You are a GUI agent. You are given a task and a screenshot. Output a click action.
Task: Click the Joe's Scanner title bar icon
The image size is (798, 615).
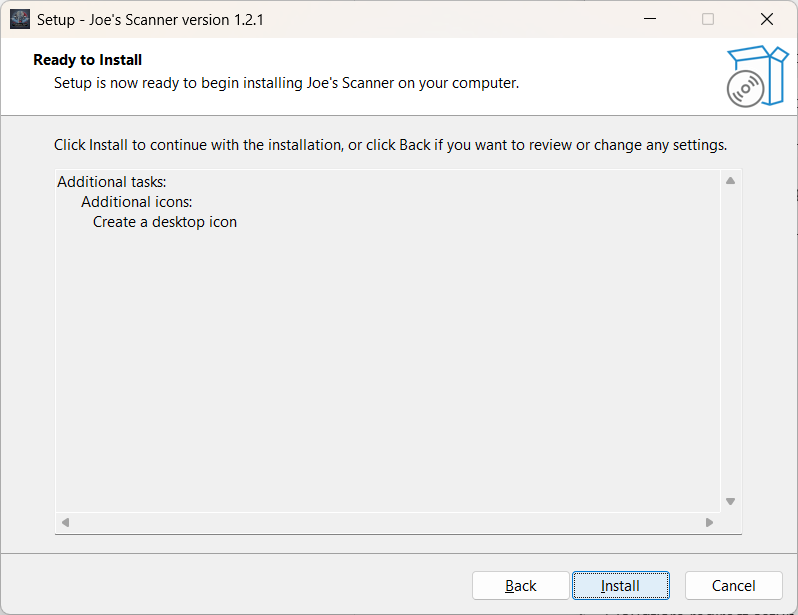pos(20,19)
